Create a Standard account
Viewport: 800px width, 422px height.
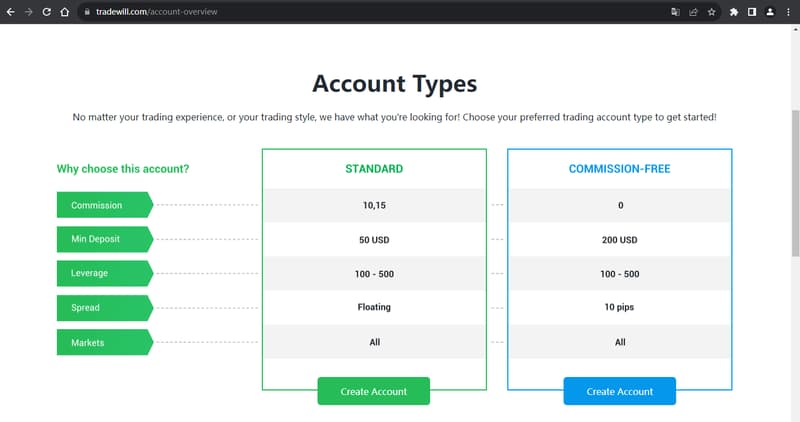pyautogui.click(x=373, y=391)
